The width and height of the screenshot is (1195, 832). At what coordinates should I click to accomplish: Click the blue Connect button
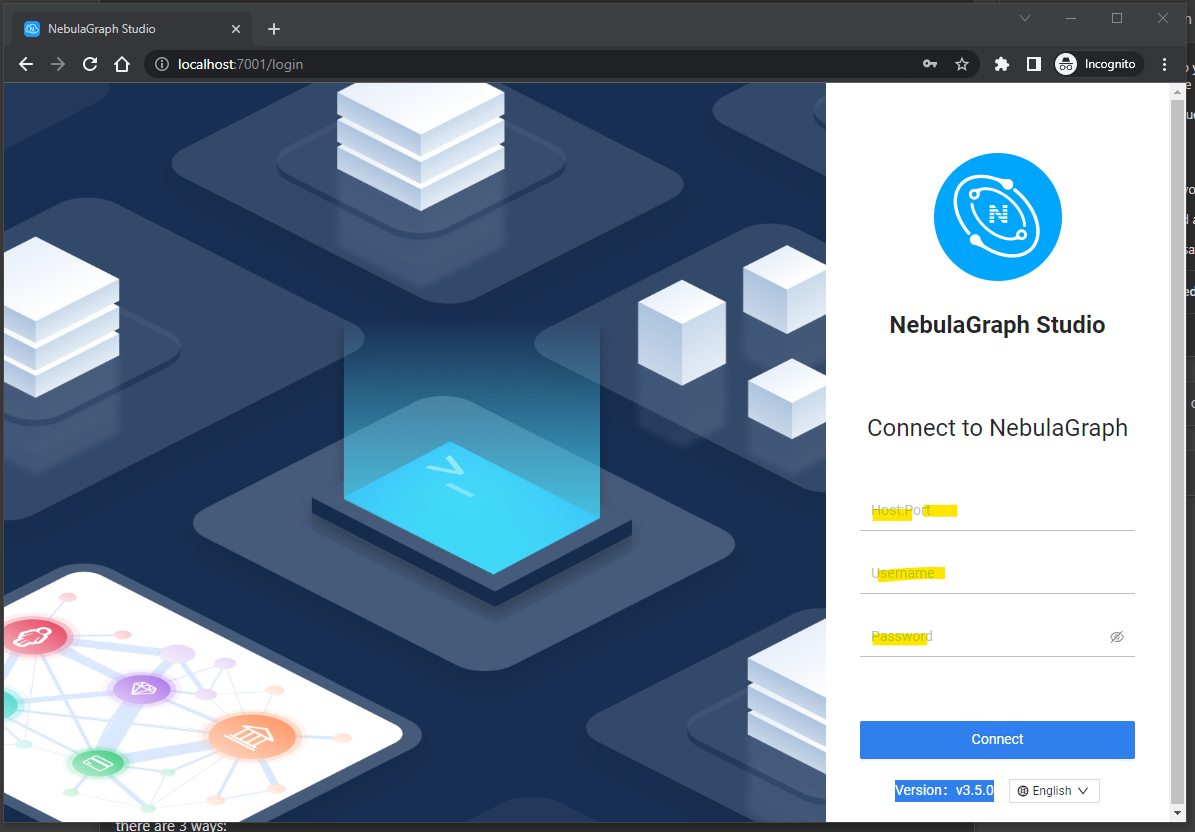pyautogui.click(x=997, y=739)
